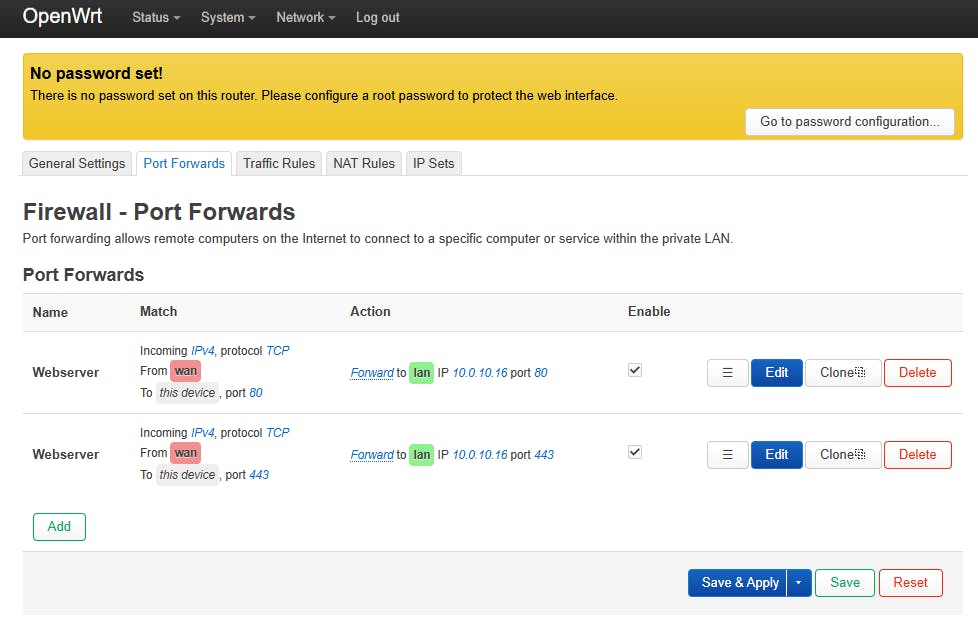Click the drag handle icon for port 443 rule
The height and width of the screenshot is (630, 978).
point(727,455)
